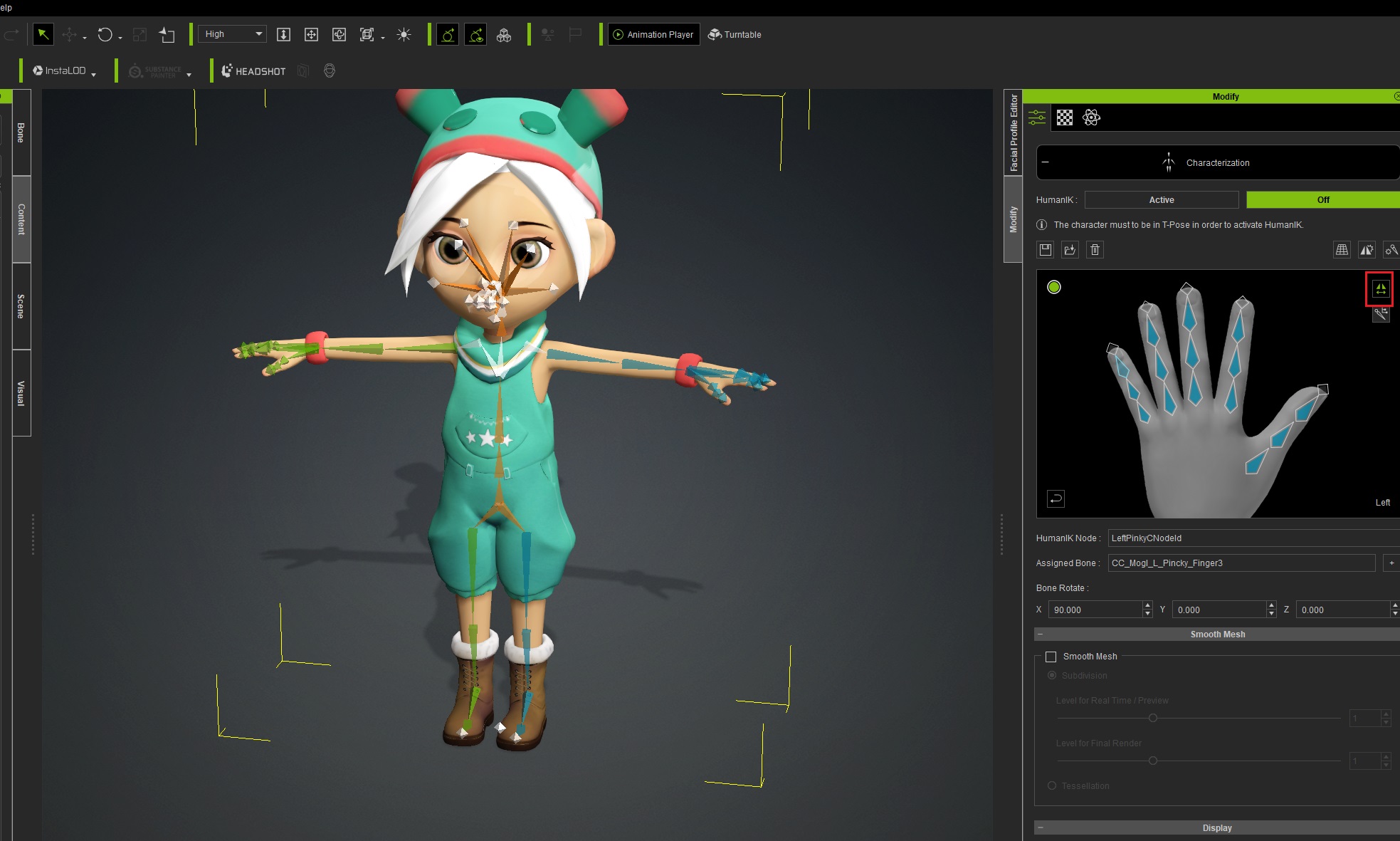Viewport: 1400px width, 841px height.
Task: Click the pan camera icon
Action: pos(311,34)
